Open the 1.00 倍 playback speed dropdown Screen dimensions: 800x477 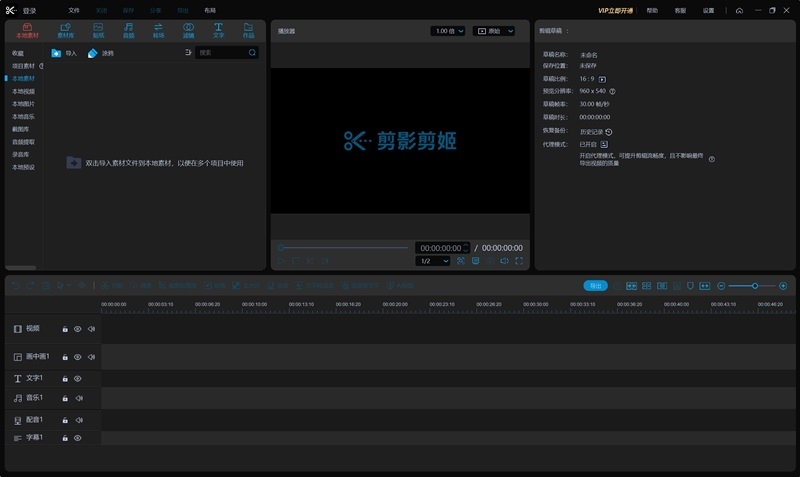[x=447, y=31]
